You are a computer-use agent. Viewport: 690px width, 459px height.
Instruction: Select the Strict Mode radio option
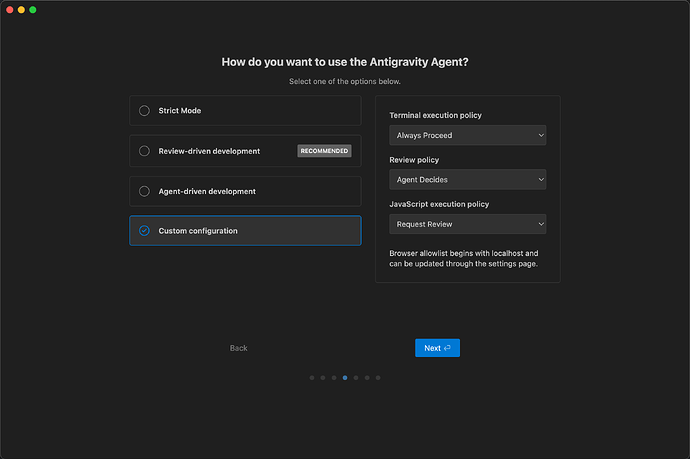pyautogui.click(x=245, y=110)
